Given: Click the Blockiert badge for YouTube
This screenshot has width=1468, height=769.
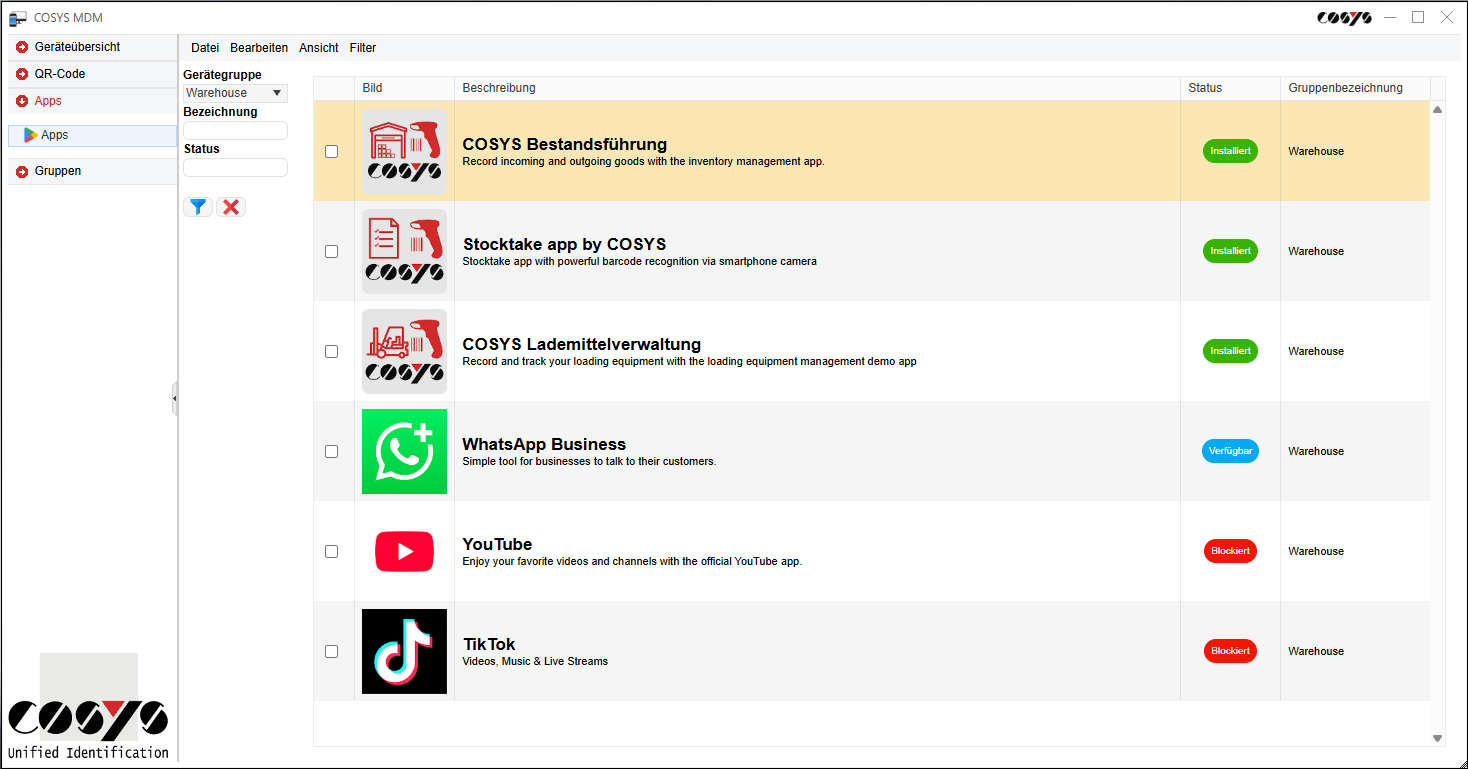Looking at the screenshot, I should [1230, 551].
